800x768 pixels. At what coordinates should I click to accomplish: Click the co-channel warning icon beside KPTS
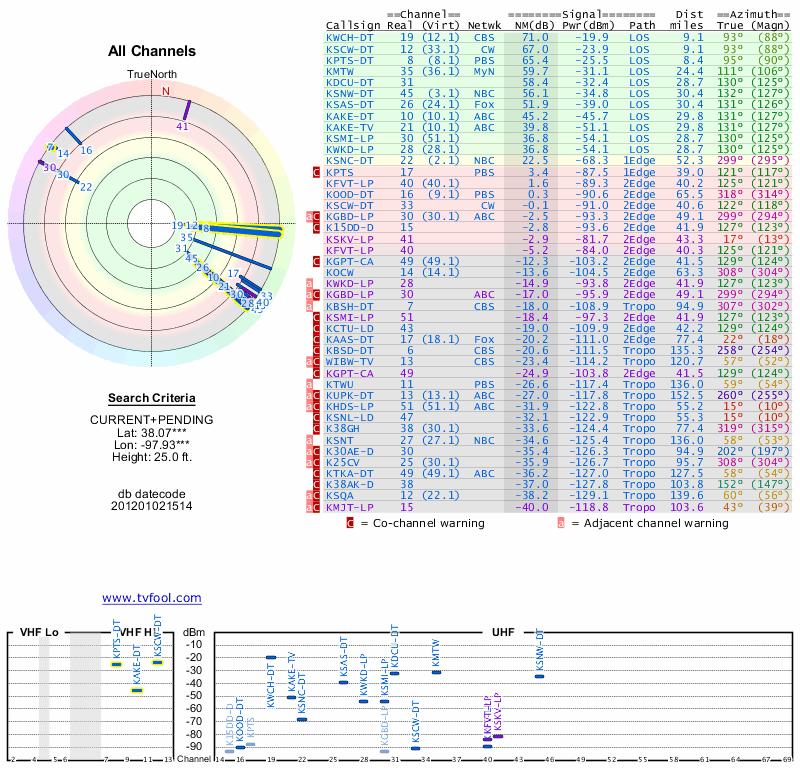(x=316, y=172)
